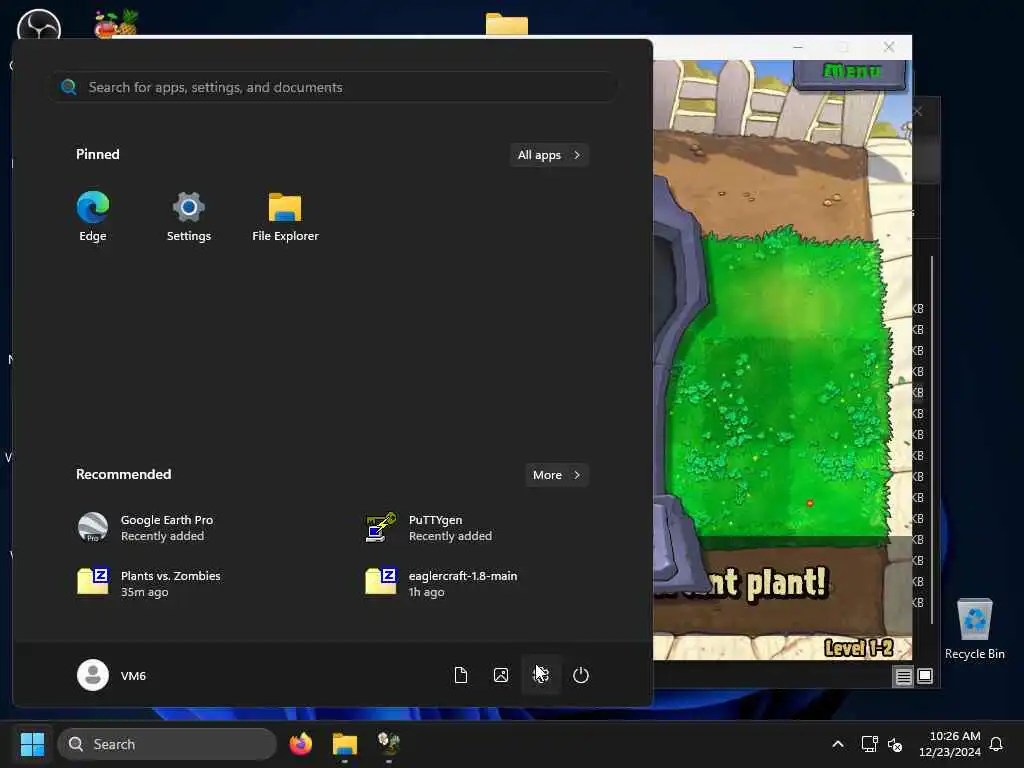Click the network status tray icon
The height and width of the screenshot is (768, 1024).
[869, 744]
